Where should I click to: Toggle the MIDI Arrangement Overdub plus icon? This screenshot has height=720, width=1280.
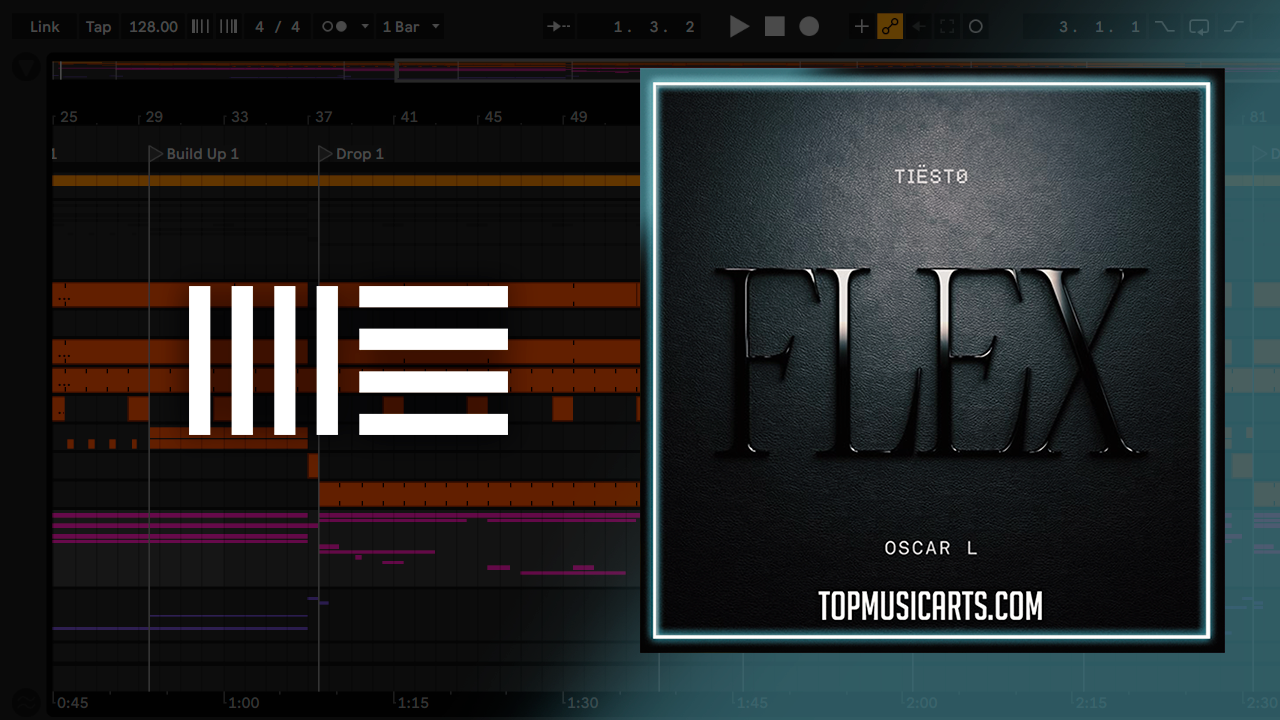pos(861,27)
